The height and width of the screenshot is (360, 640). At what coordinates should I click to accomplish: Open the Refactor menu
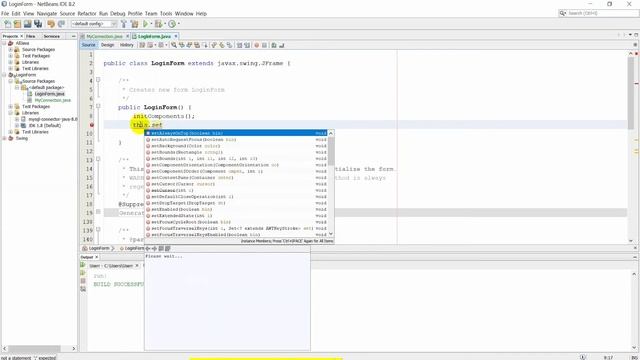[x=87, y=13]
